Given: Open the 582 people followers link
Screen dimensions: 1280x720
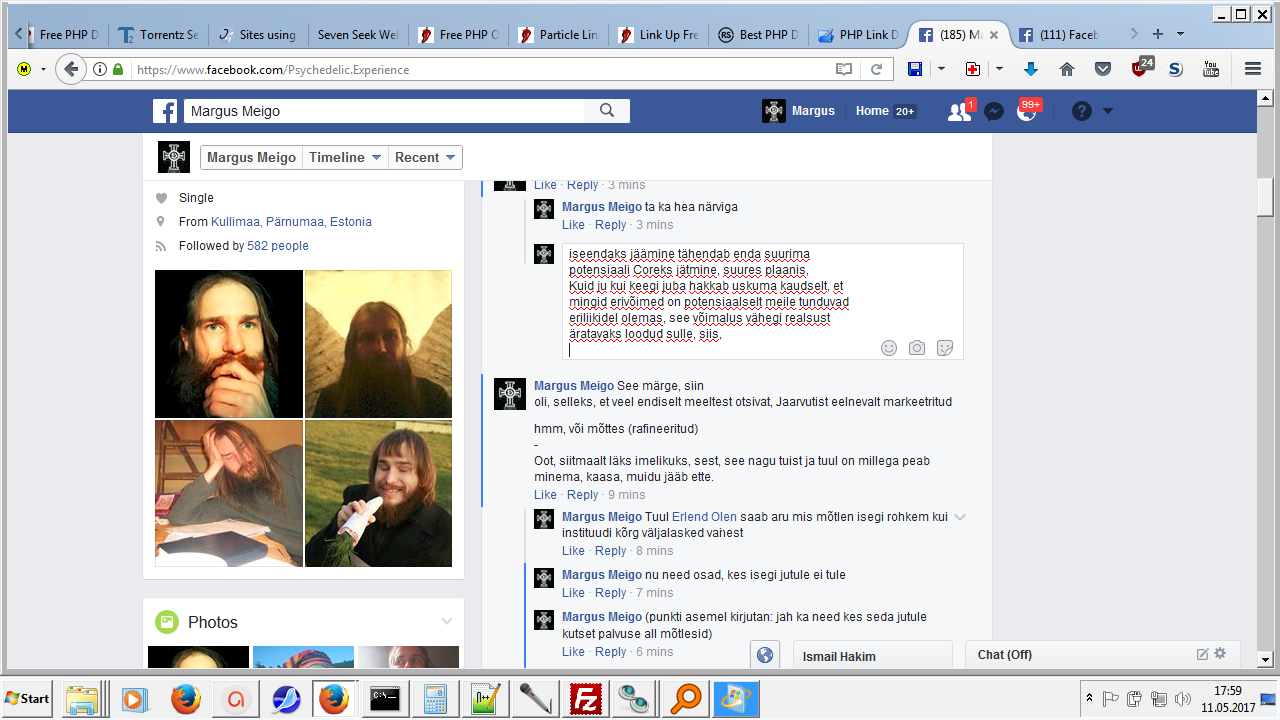Looking at the screenshot, I should tap(277, 246).
